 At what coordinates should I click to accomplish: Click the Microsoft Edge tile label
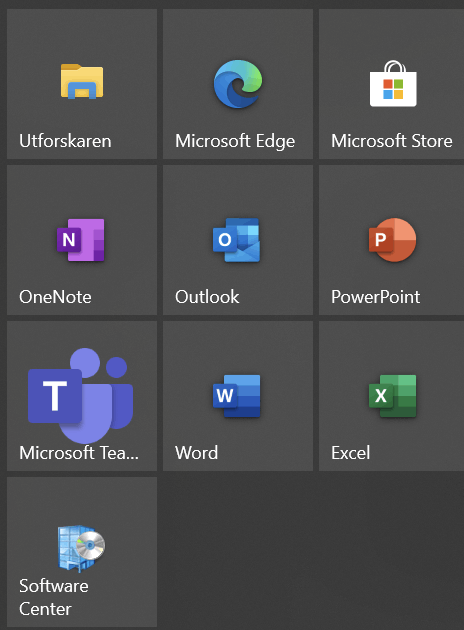click(235, 141)
